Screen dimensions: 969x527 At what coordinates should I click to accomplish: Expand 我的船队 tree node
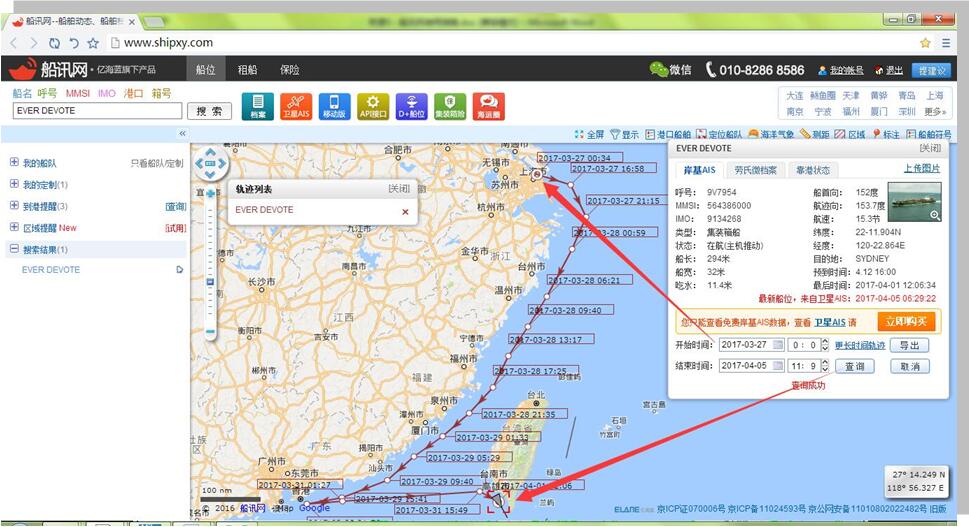[14, 162]
